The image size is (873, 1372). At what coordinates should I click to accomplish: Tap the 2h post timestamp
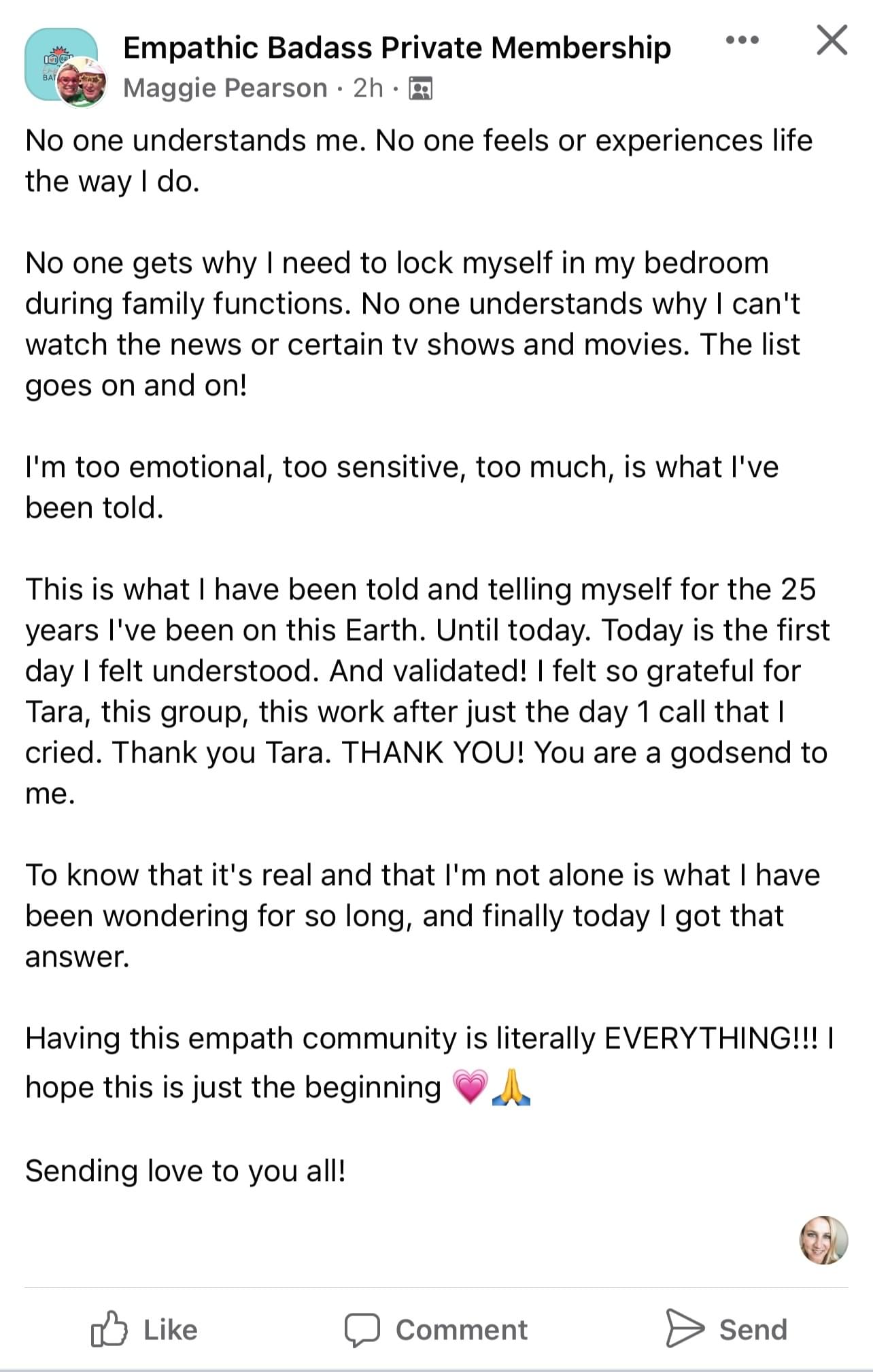coord(368,88)
